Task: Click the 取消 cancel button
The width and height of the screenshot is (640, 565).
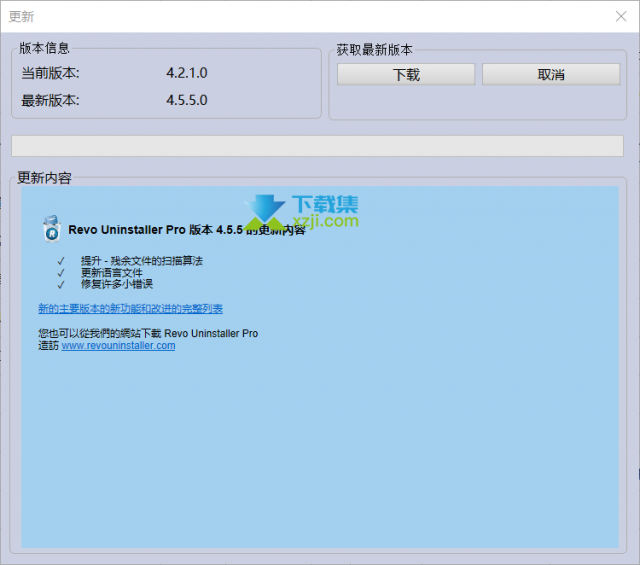Action: tap(551, 74)
